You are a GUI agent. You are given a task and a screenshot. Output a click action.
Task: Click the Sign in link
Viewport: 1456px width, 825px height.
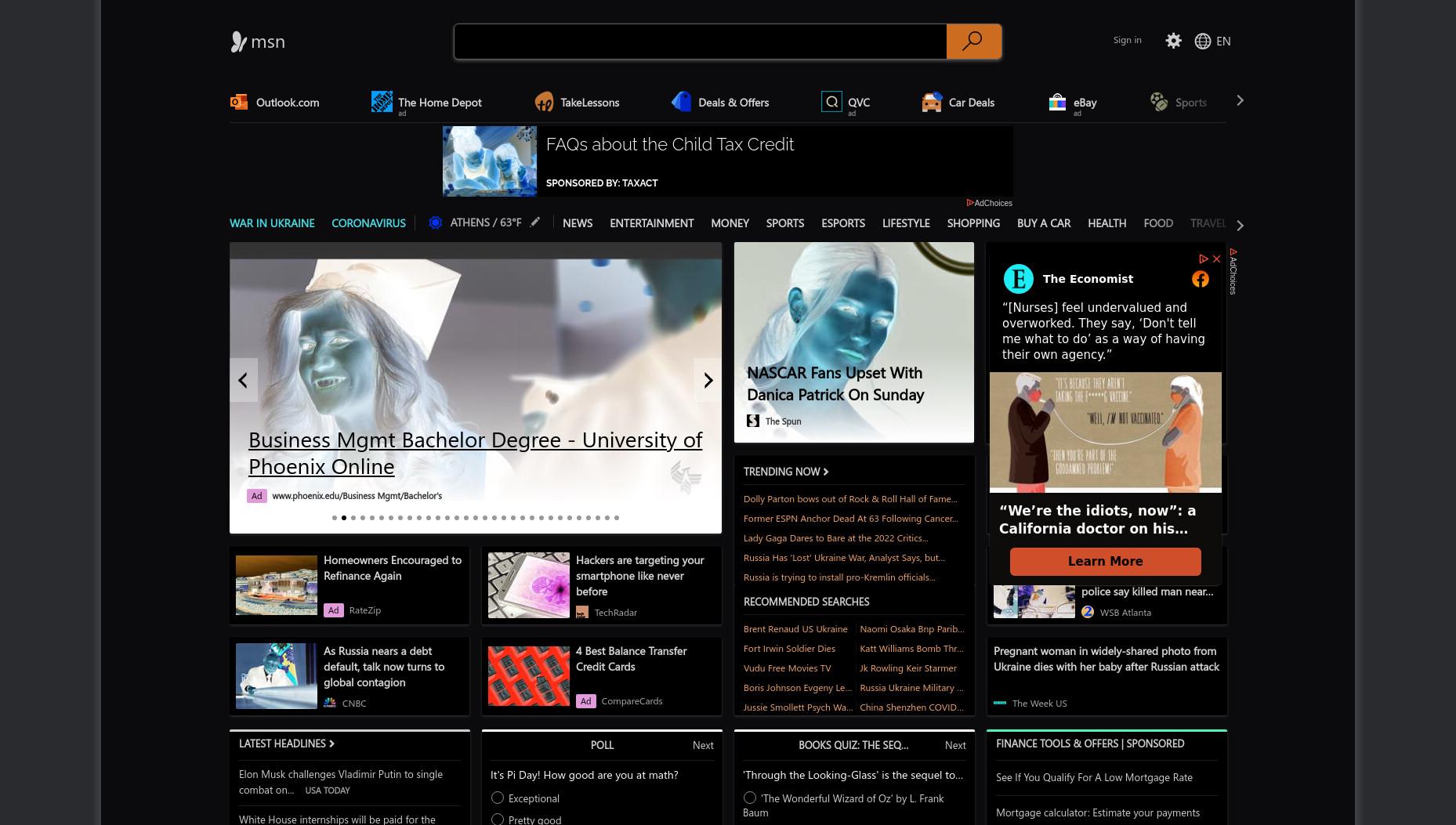pyautogui.click(x=1127, y=40)
